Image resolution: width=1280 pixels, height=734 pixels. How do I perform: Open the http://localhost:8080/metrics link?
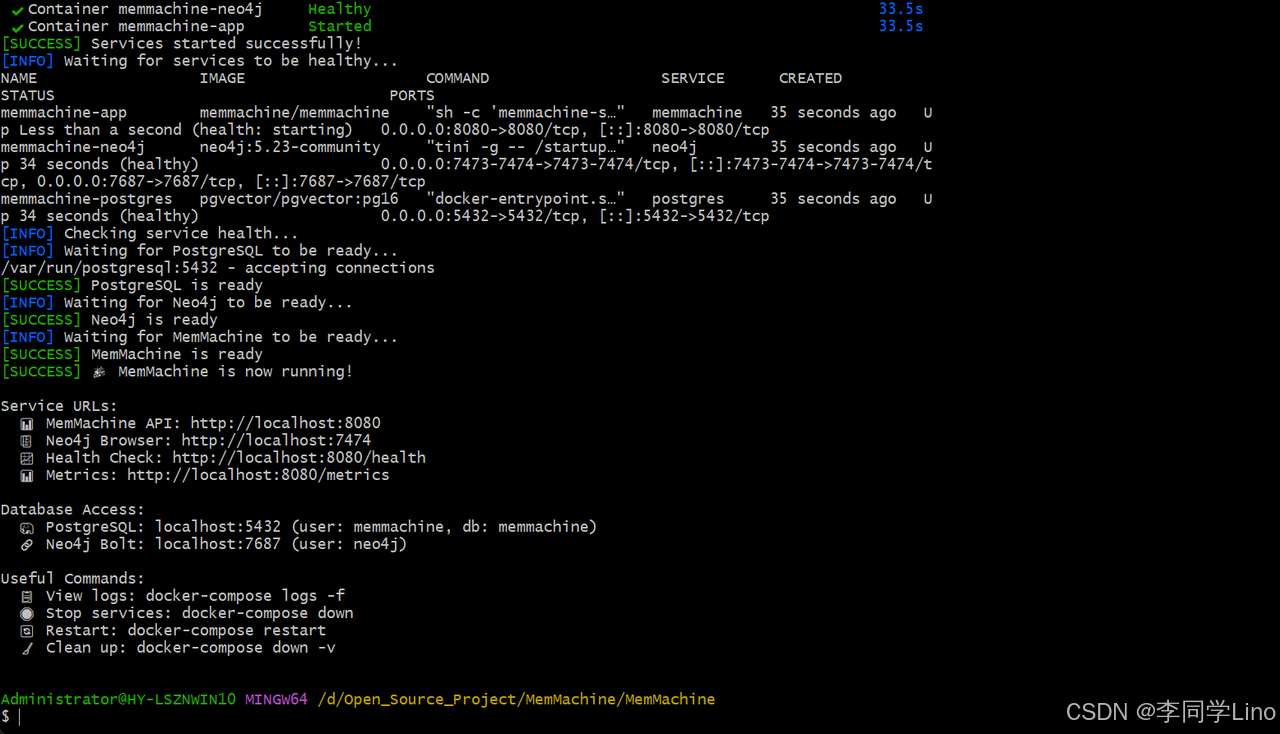pyautogui.click(x=258, y=475)
